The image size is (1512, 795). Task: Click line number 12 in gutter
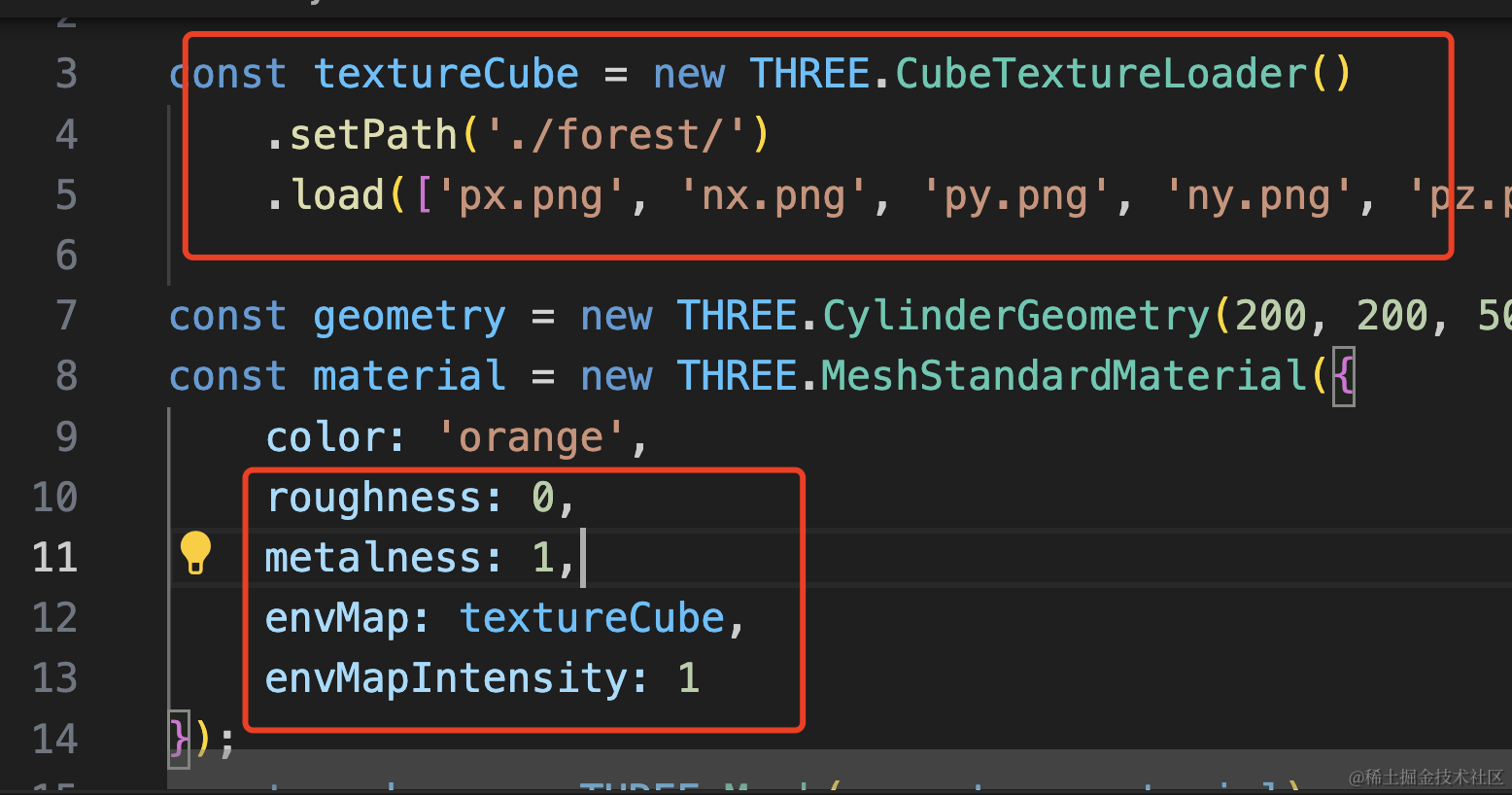[54, 617]
